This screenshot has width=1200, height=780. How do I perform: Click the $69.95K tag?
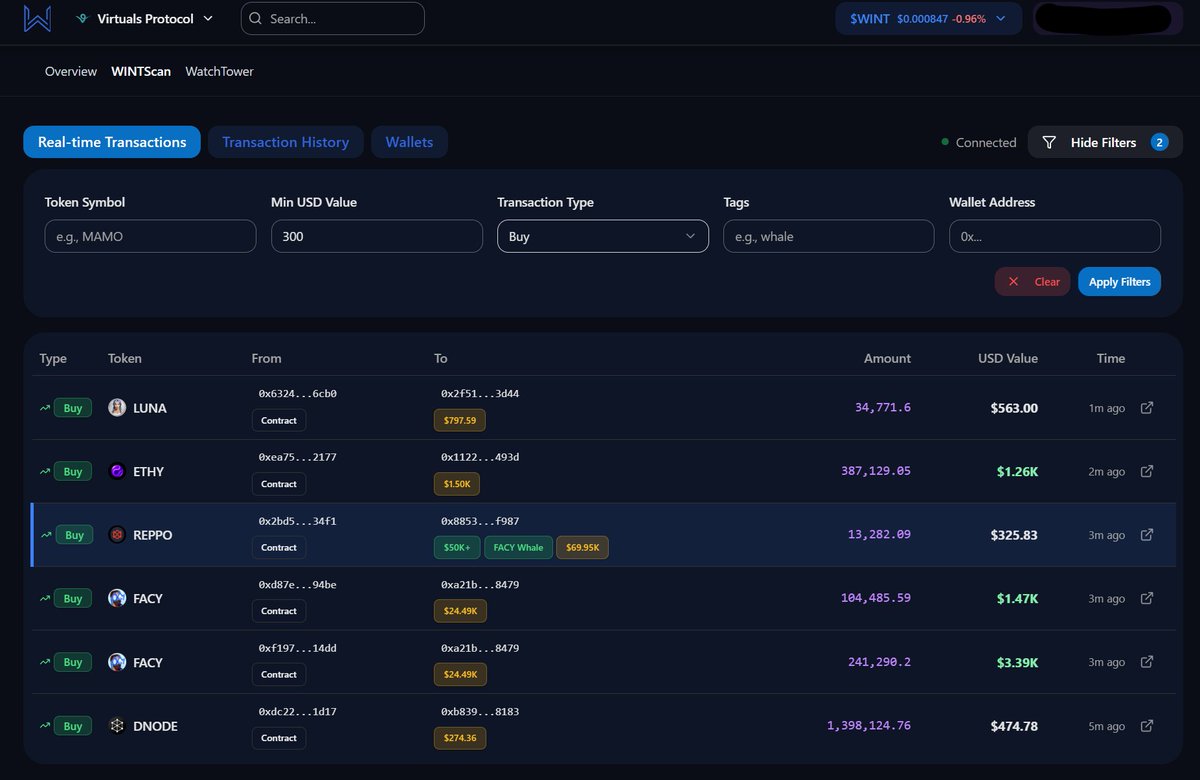(582, 547)
